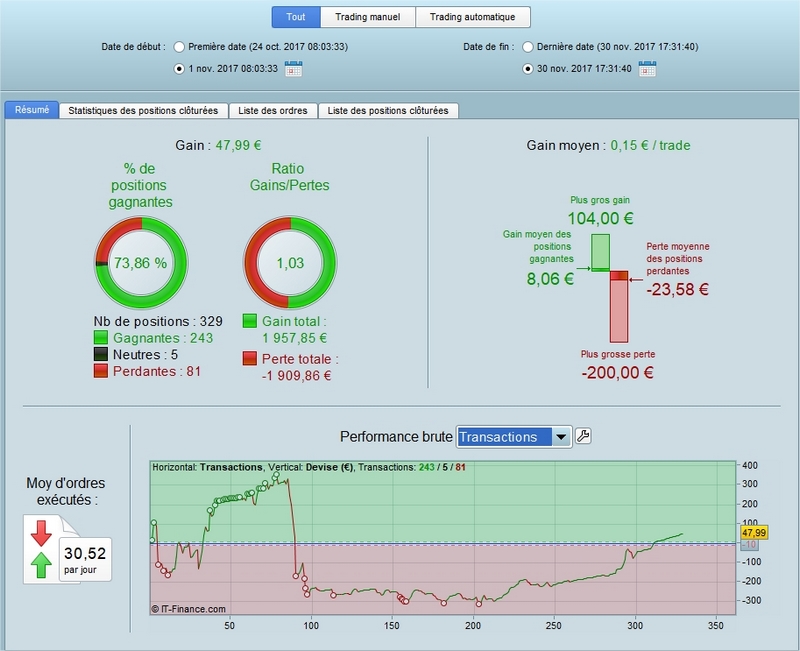Select the Dernière date radio button
This screenshot has height=651, width=800.
(528, 47)
